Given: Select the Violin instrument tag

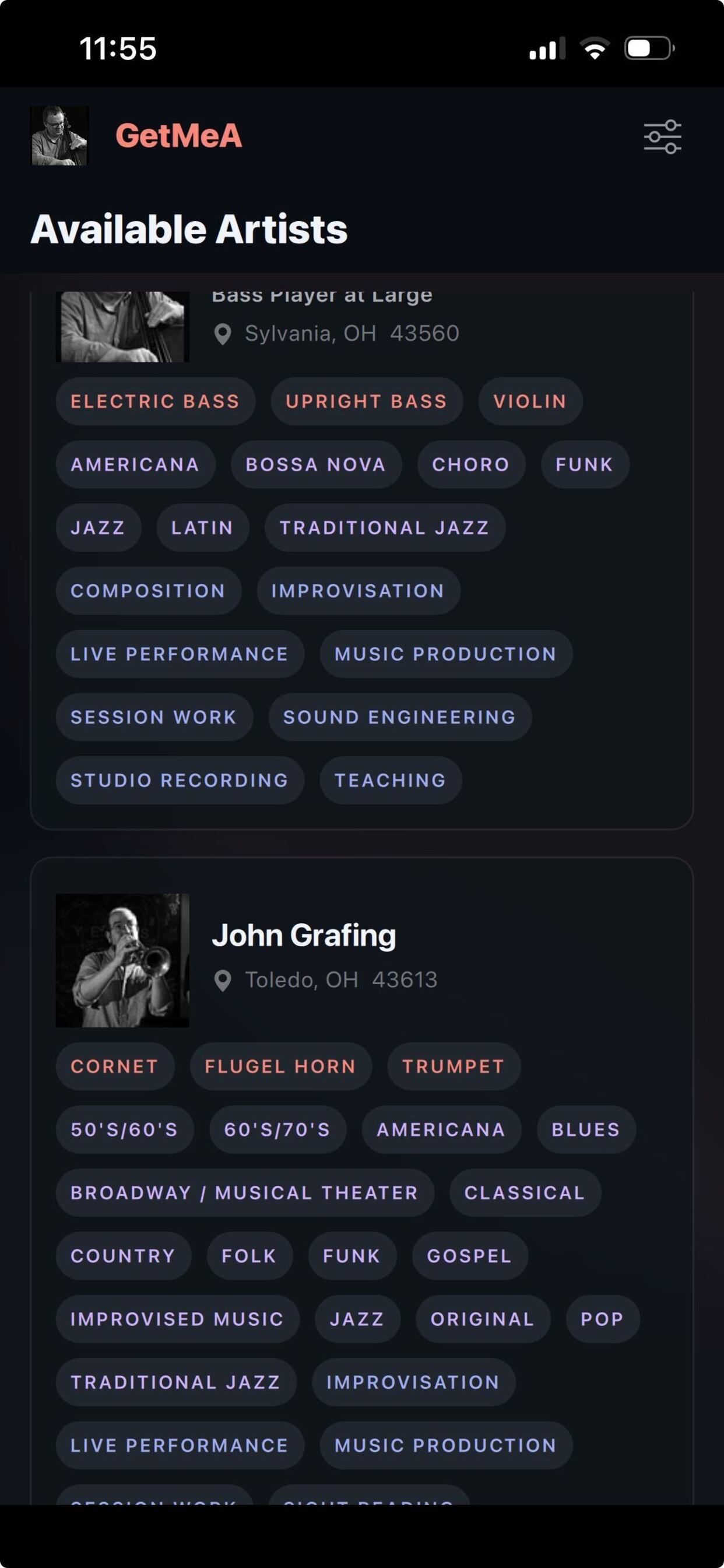Looking at the screenshot, I should [x=530, y=401].
